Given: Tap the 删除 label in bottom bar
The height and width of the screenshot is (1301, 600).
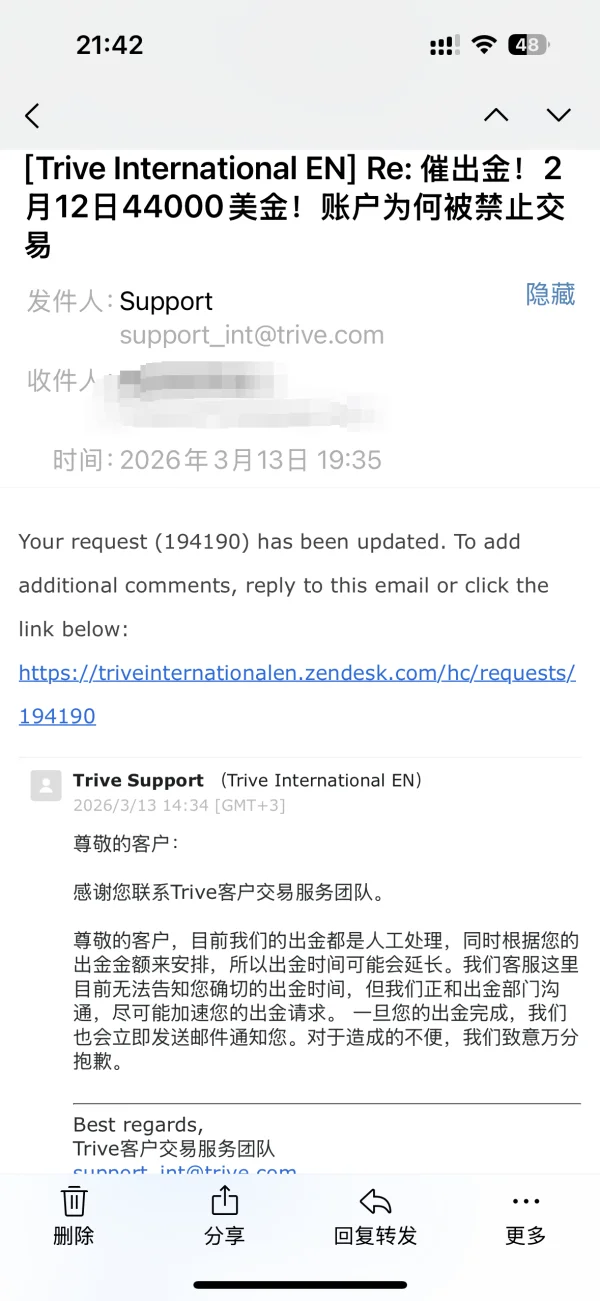Looking at the screenshot, I should tap(74, 1236).
